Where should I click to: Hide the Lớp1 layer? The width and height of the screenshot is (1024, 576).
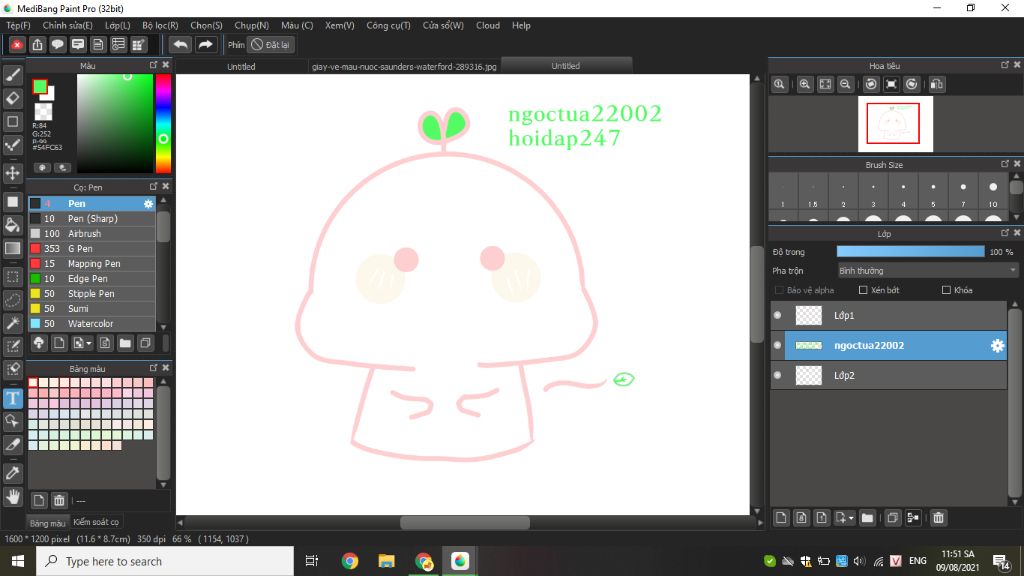pos(777,315)
